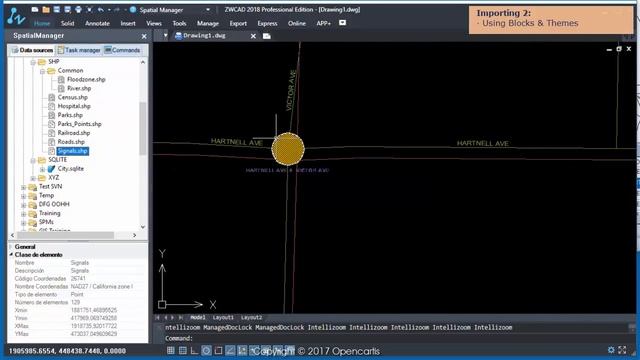Viewport: 640px width, 360px height.
Task: Switch to the Layout1 tab
Action: click(x=223, y=317)
